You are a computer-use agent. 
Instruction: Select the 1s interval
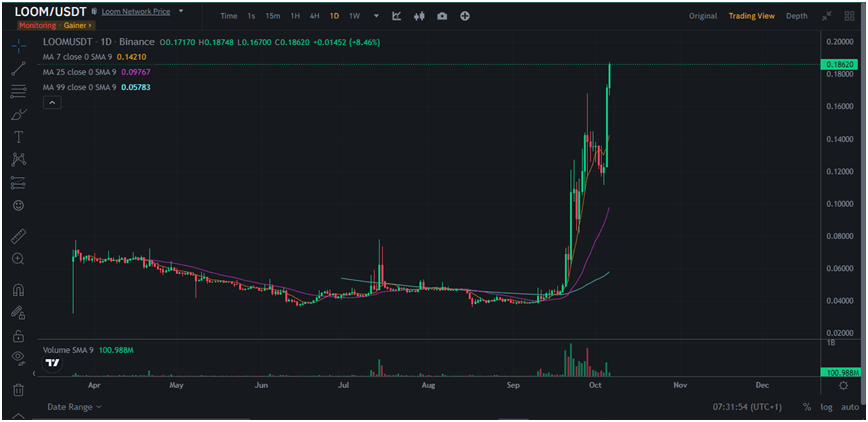(x=251, y=16)
